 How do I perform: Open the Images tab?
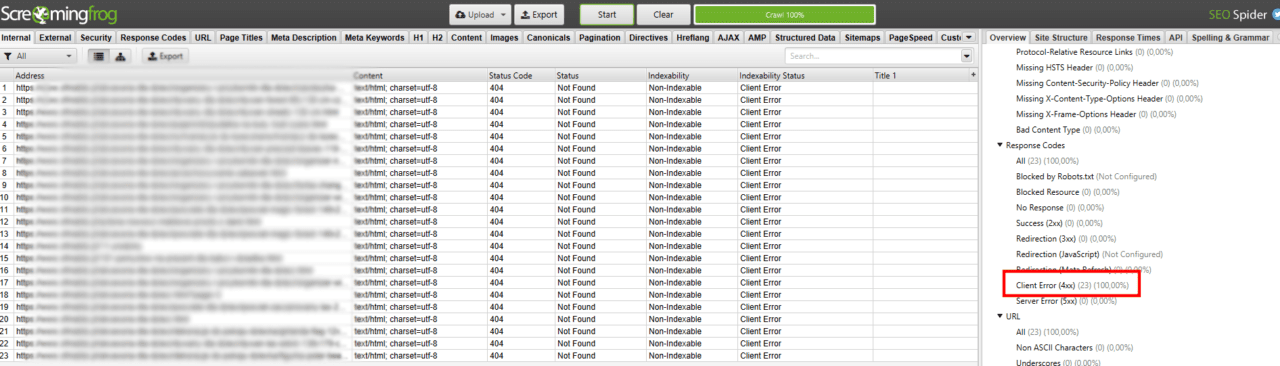point(504,37)
